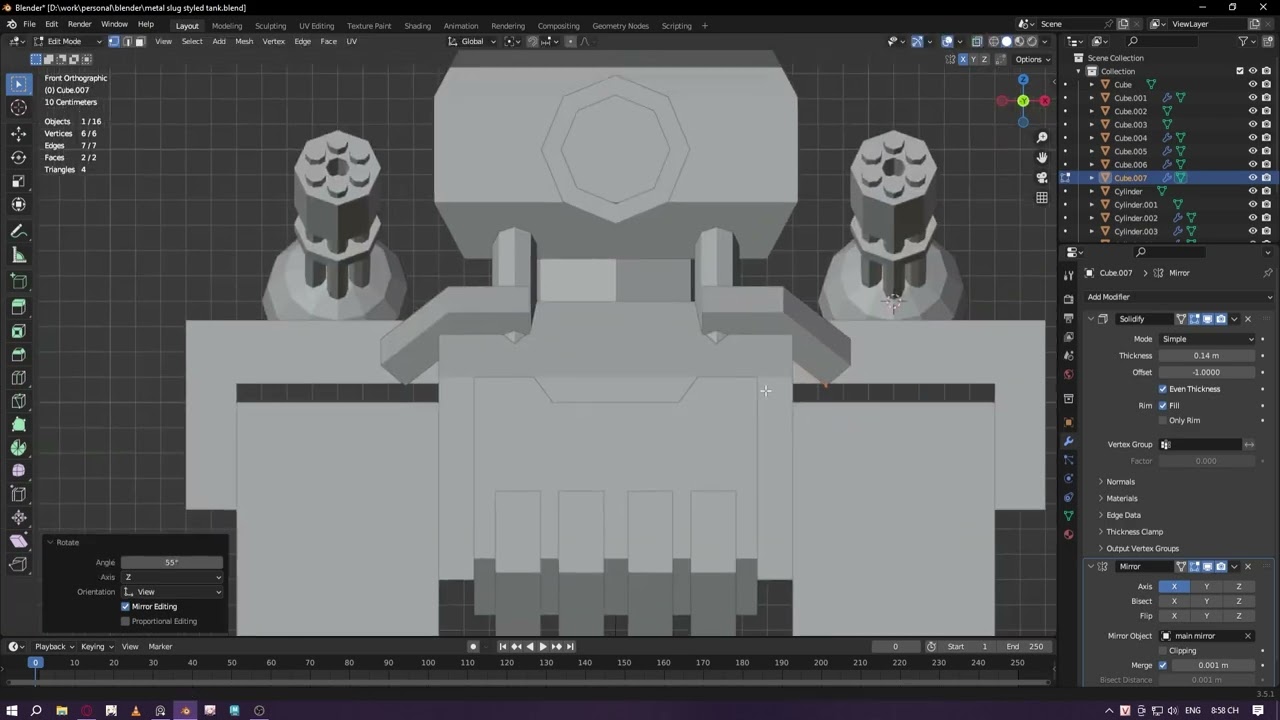Select the Loop Cut tool
The height and width of the screenshot is (720, 1280).
pos(18,378)
